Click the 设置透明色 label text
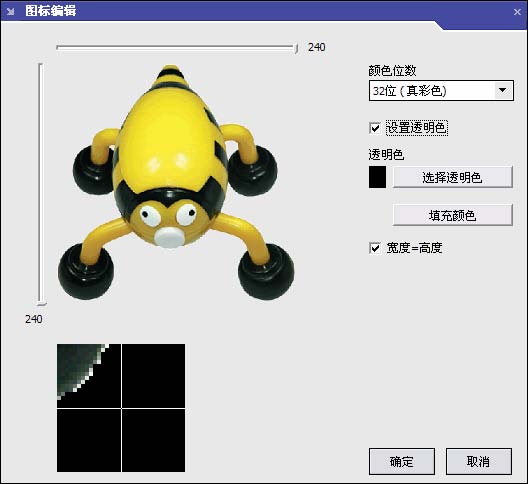This screenshot has height=484, width=528. pyautogui.click(x=417, y=128)
